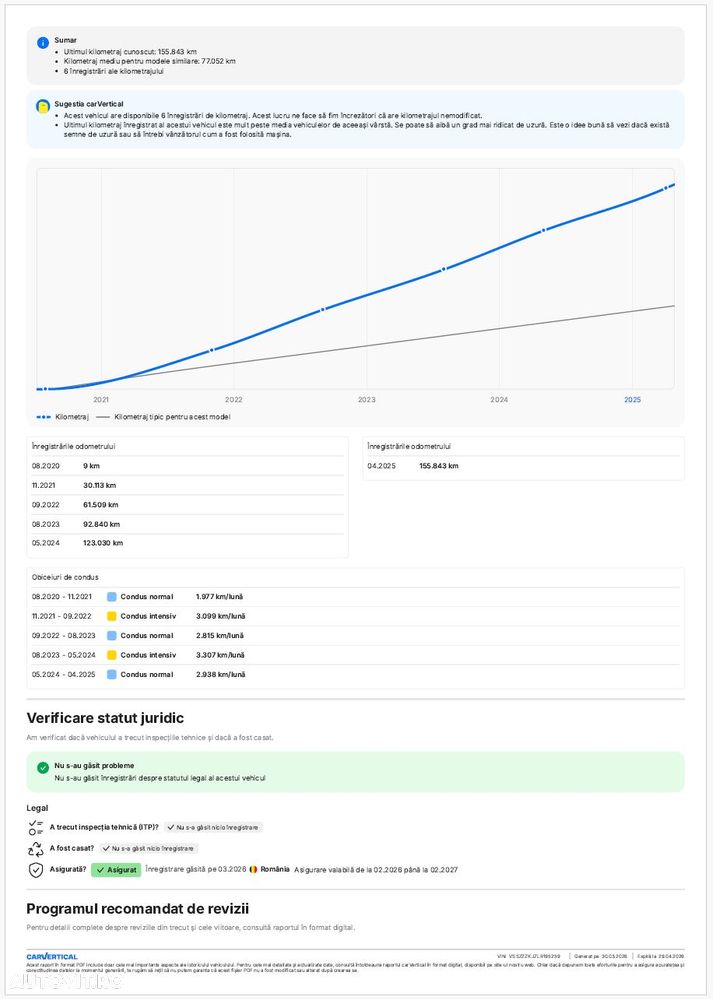
Task: Click the 123.030 km odometer reading
Action: 103,543
